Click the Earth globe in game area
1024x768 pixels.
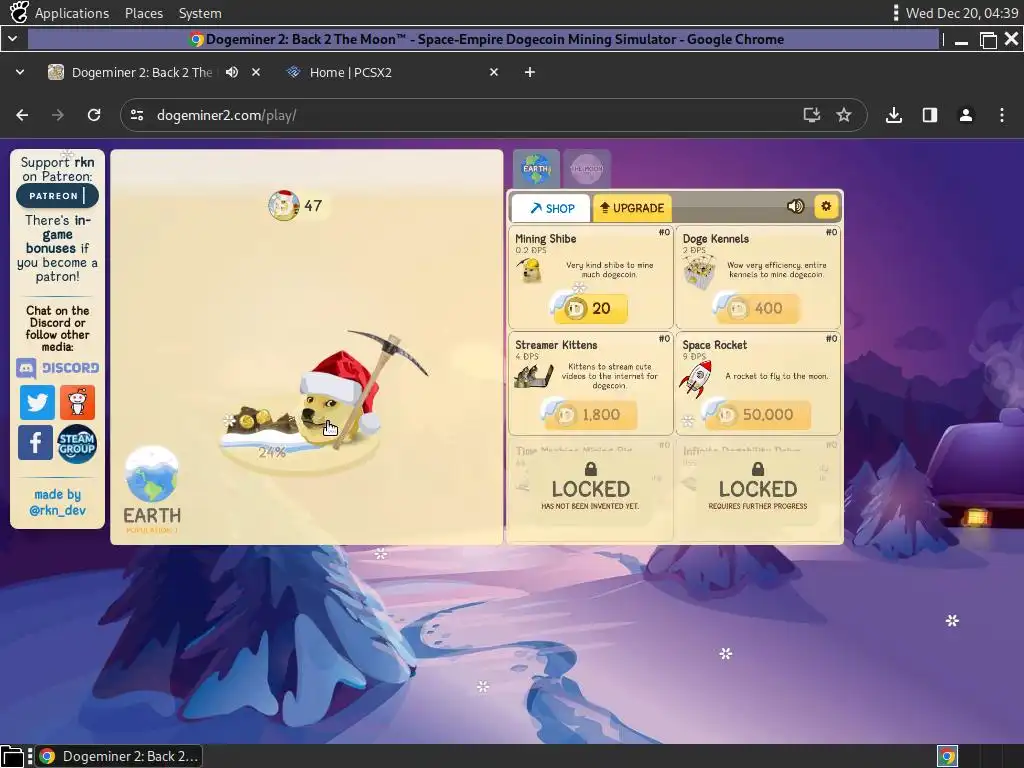(152, 475)
